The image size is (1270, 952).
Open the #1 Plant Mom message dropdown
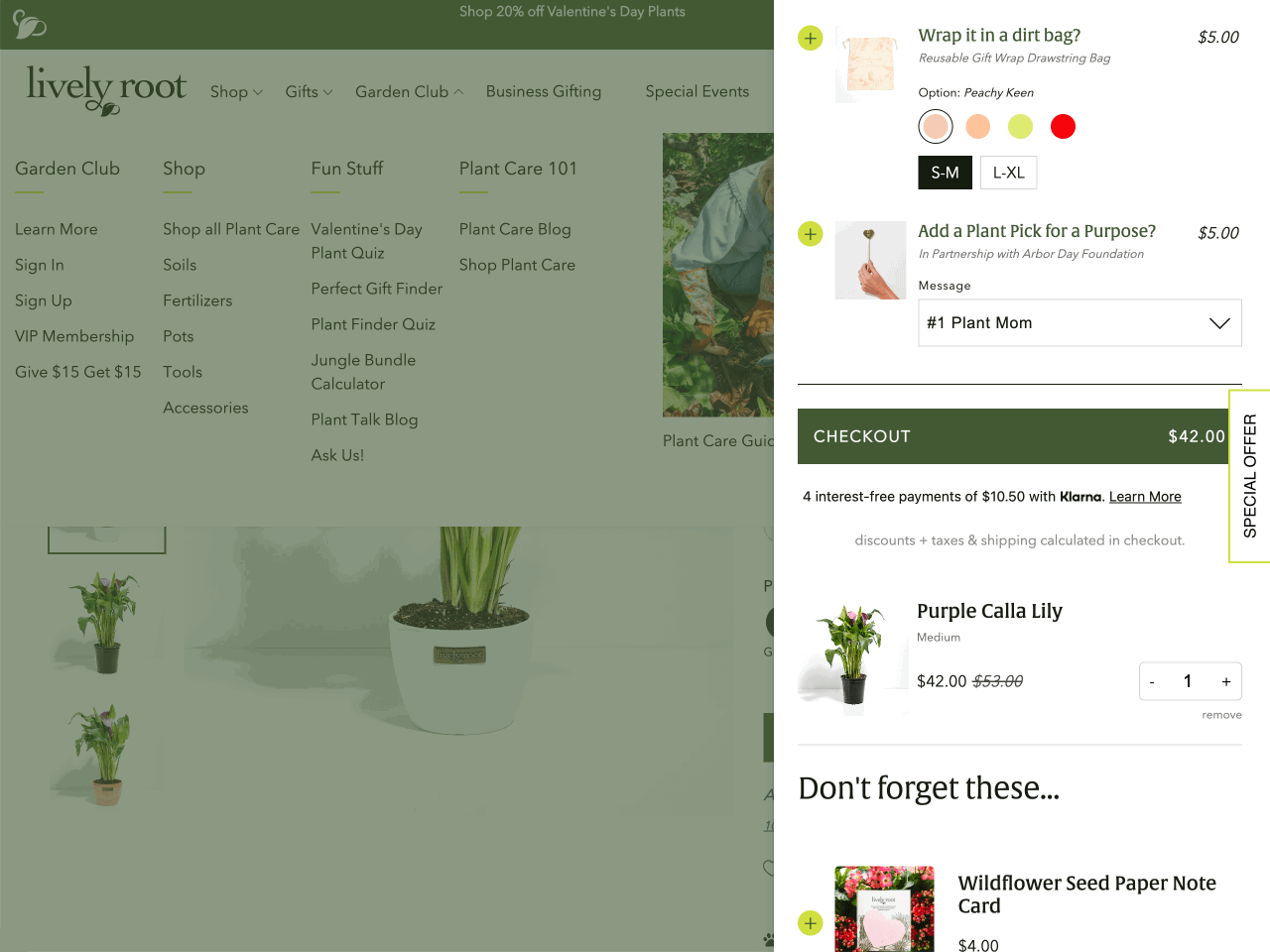click(x=1079, y=323)
